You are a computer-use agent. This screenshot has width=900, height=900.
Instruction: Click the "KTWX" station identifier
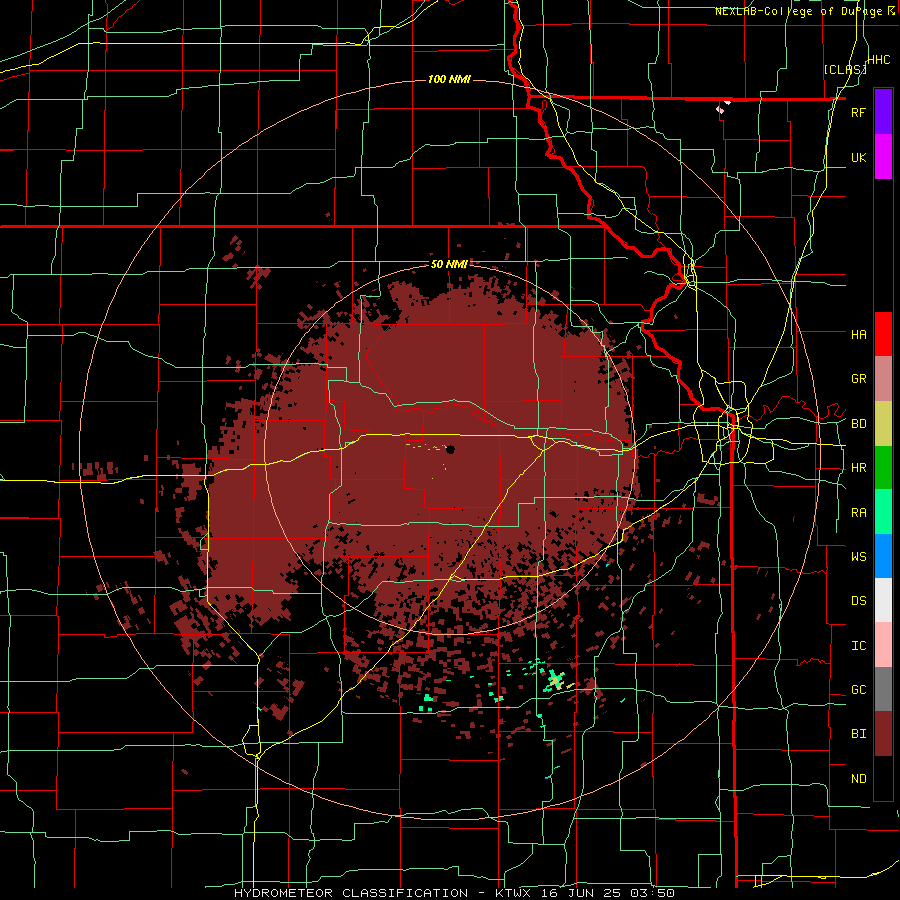(511, 893)
